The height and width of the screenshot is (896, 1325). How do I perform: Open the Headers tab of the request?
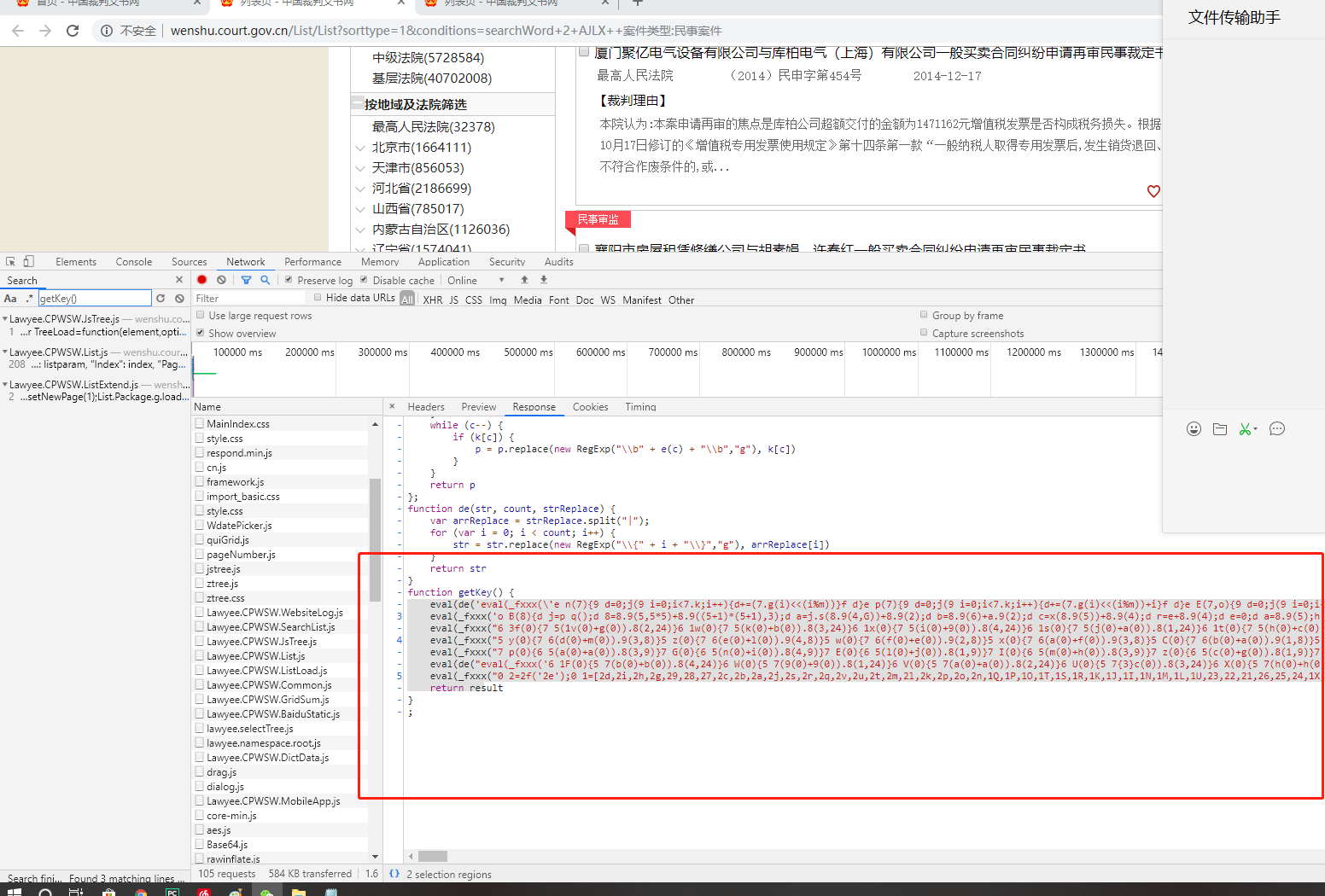pyautogui.click(x=426, y=407)
